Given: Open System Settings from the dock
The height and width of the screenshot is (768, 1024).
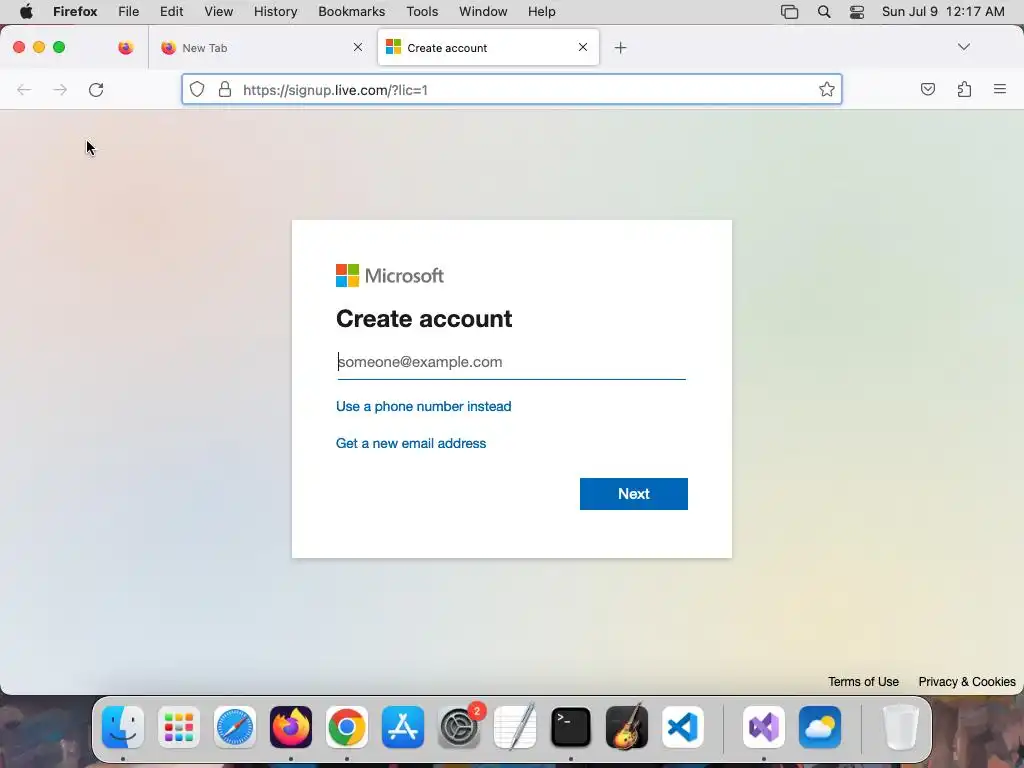Looking at the screenshot, I should (459, 727).
